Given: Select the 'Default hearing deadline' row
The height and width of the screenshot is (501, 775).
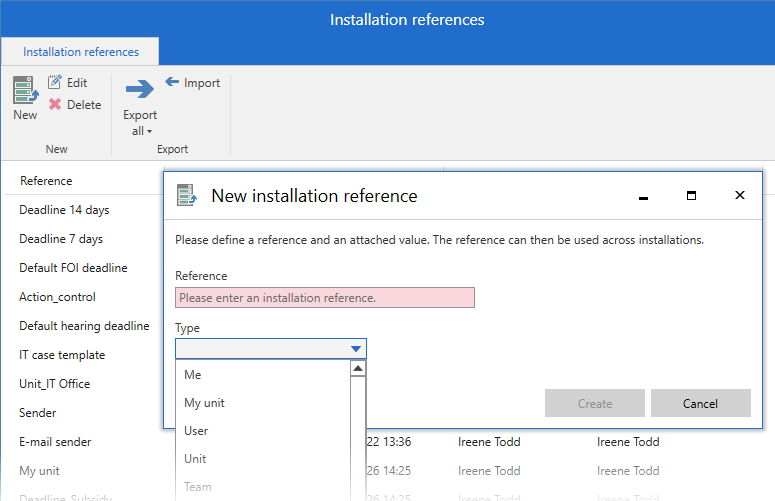Looking at the screenshot, I should tap(84, 326).
